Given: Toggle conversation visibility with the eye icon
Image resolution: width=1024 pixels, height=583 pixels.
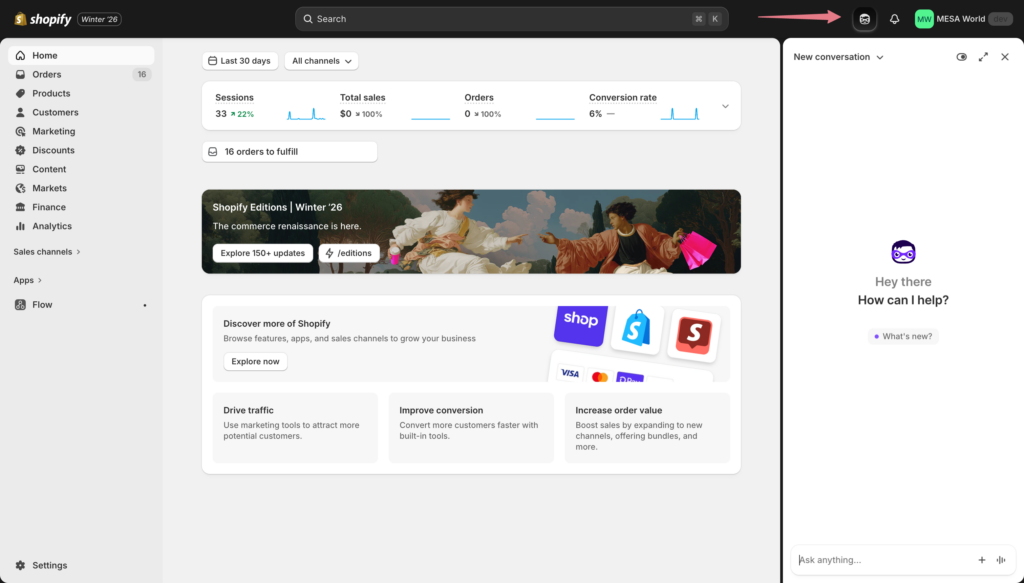Looking at the screenshot, I should pos(961,57).
